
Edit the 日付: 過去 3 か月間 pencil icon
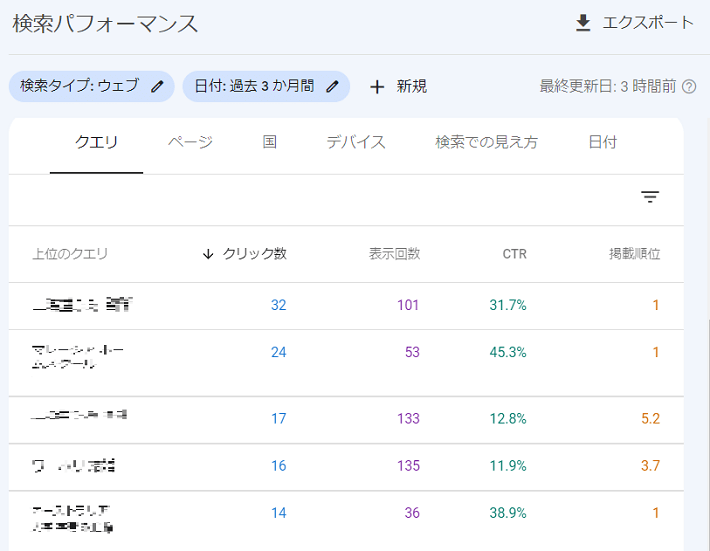click(x=332, y=86)
